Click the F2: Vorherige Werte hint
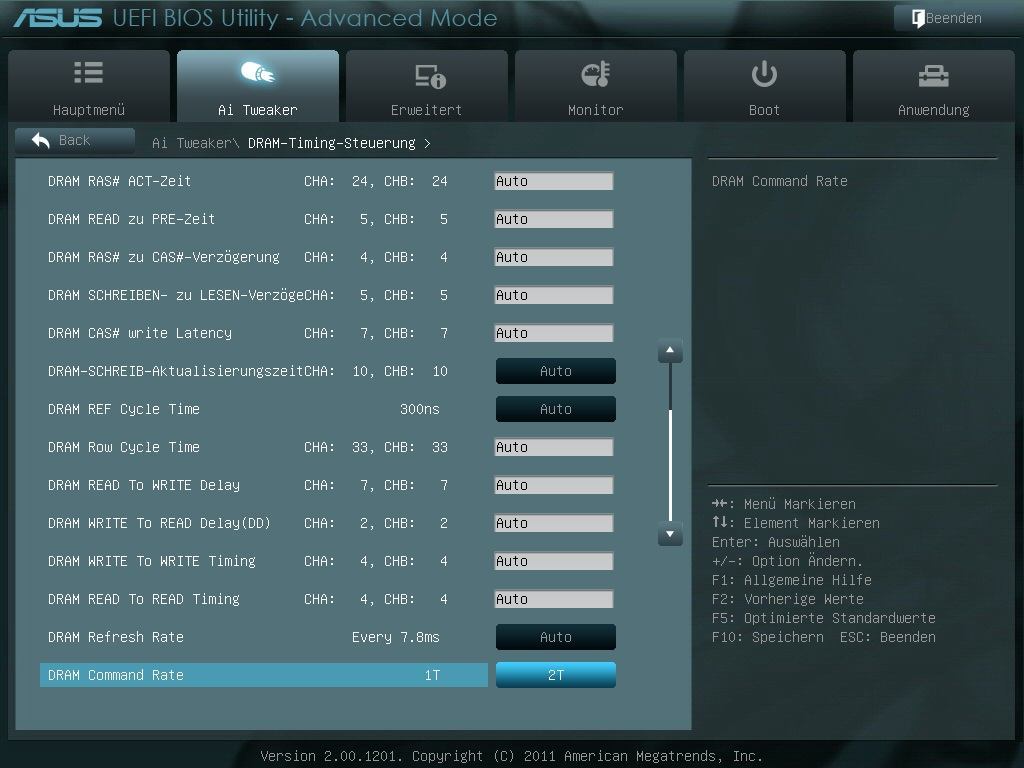 (x=788, y=599)
